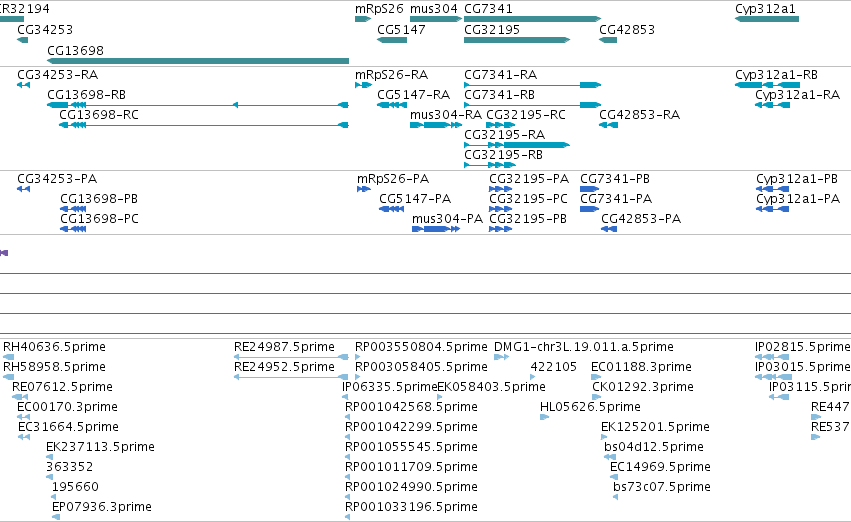851x522 pixels.
Task: Select the CG32195-PC protein label
Action: (x=528, y=199)
